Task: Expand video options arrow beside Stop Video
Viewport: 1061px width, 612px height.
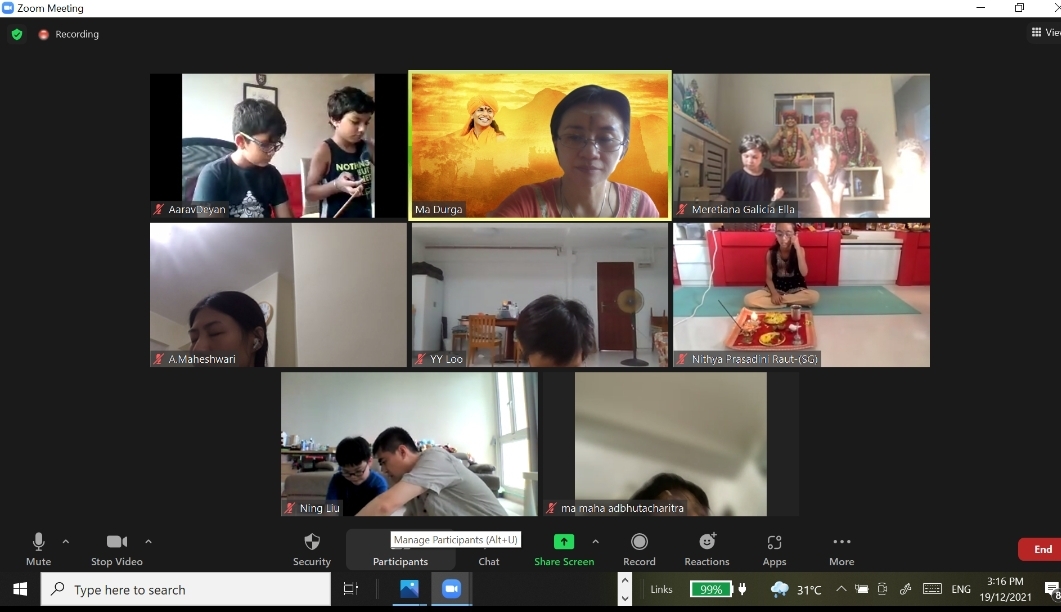Action: pos(148,541)
